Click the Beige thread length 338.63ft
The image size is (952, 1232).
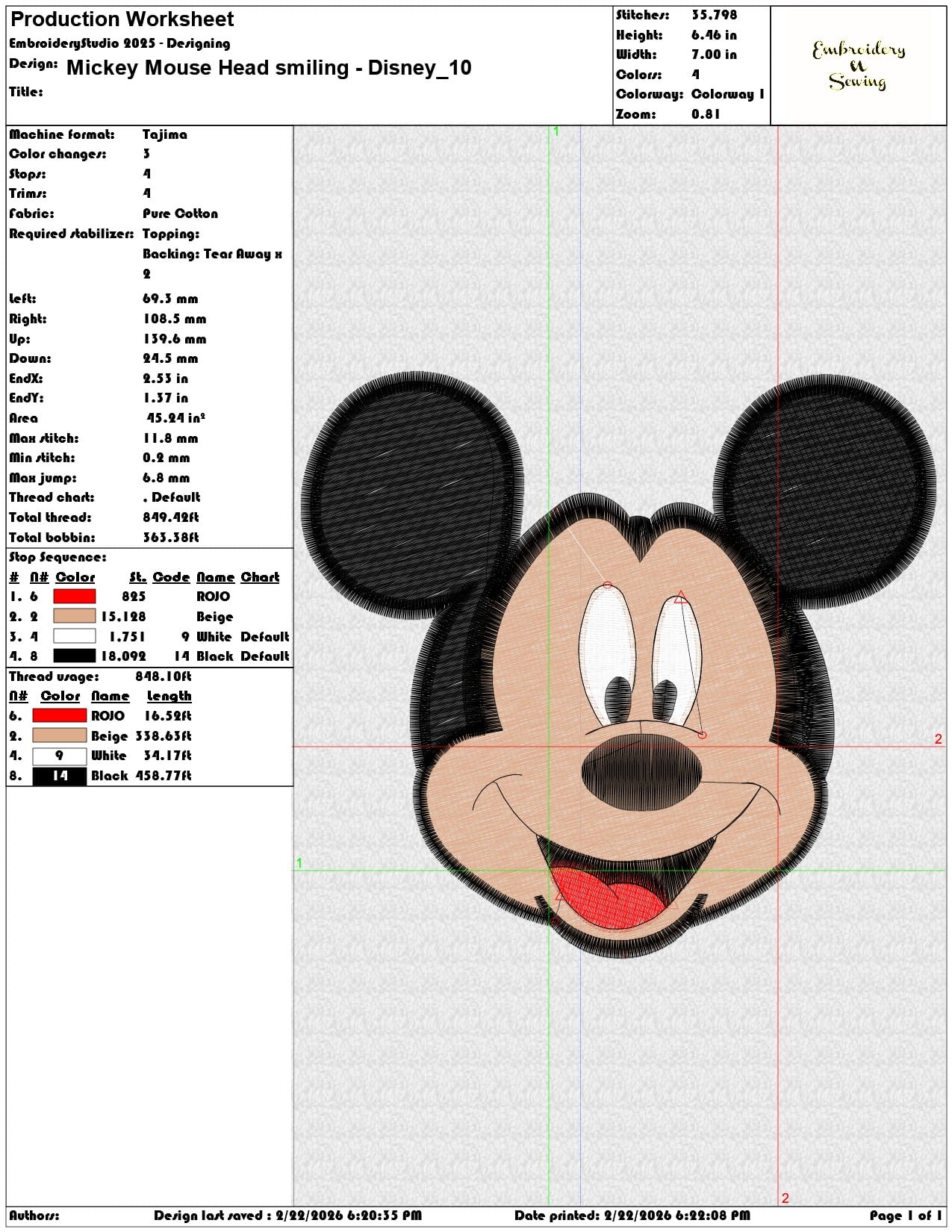[164, 736]
